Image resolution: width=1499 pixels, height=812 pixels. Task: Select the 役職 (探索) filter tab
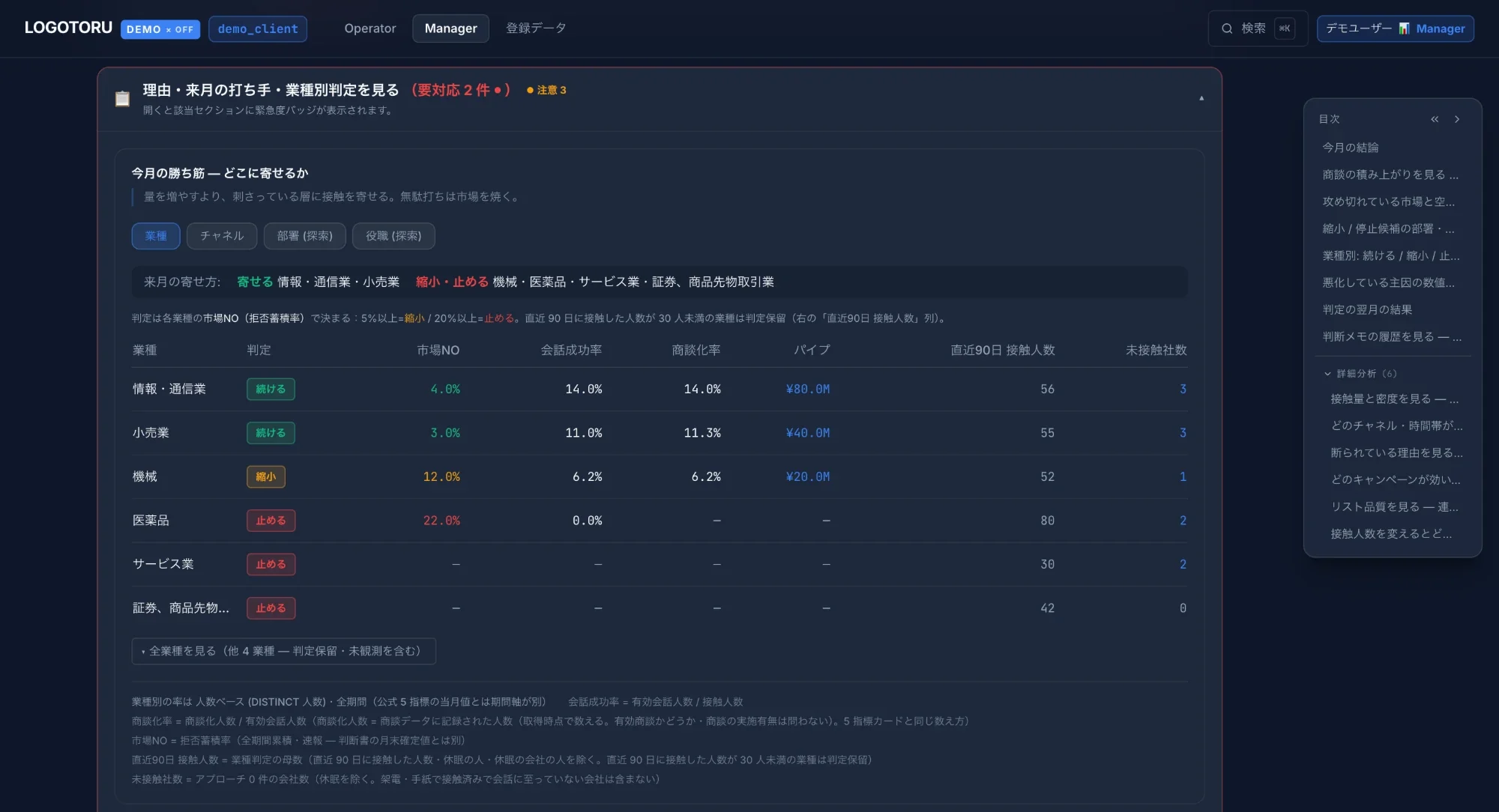pyautogui.click(x=393, y=236)
